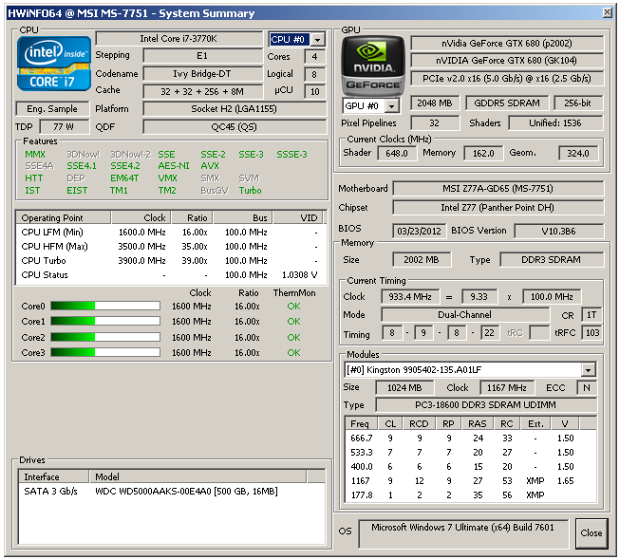Image resolution: width=620 pixels, height=560 pixels.
Task: Expand the Kingston memory module dropdown
Action: point(588,370)
